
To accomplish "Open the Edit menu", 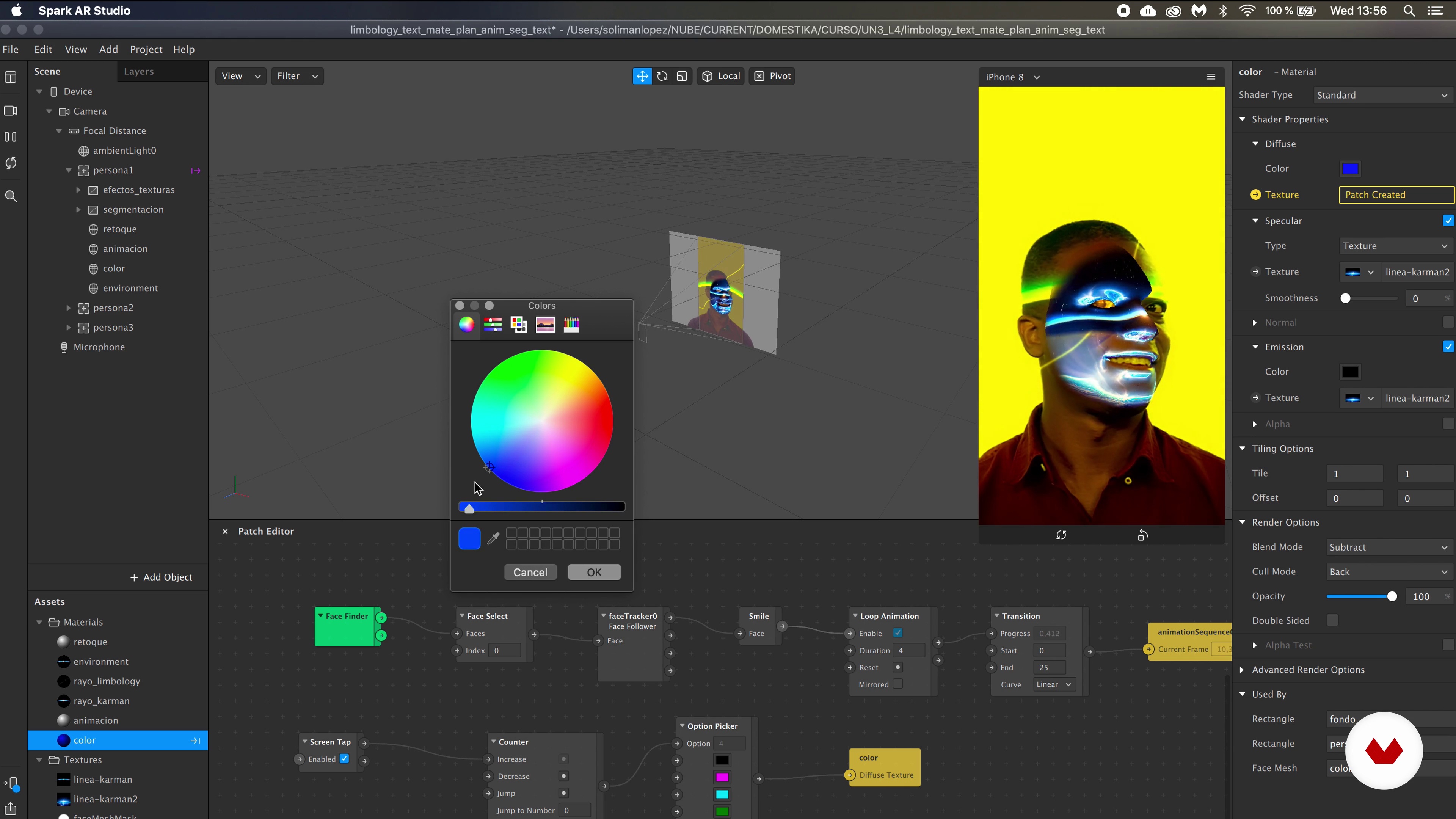I will click(43, 50).
